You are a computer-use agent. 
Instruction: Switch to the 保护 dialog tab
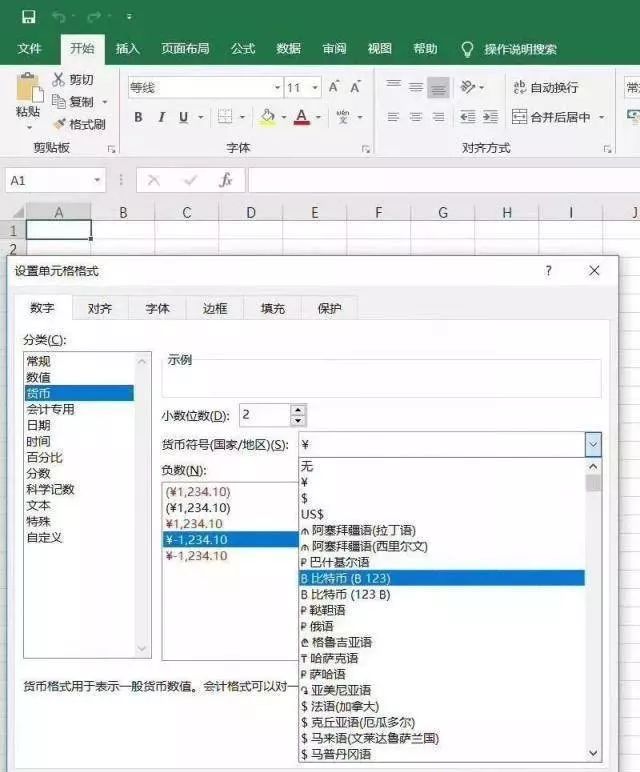(x=329, y=308)
